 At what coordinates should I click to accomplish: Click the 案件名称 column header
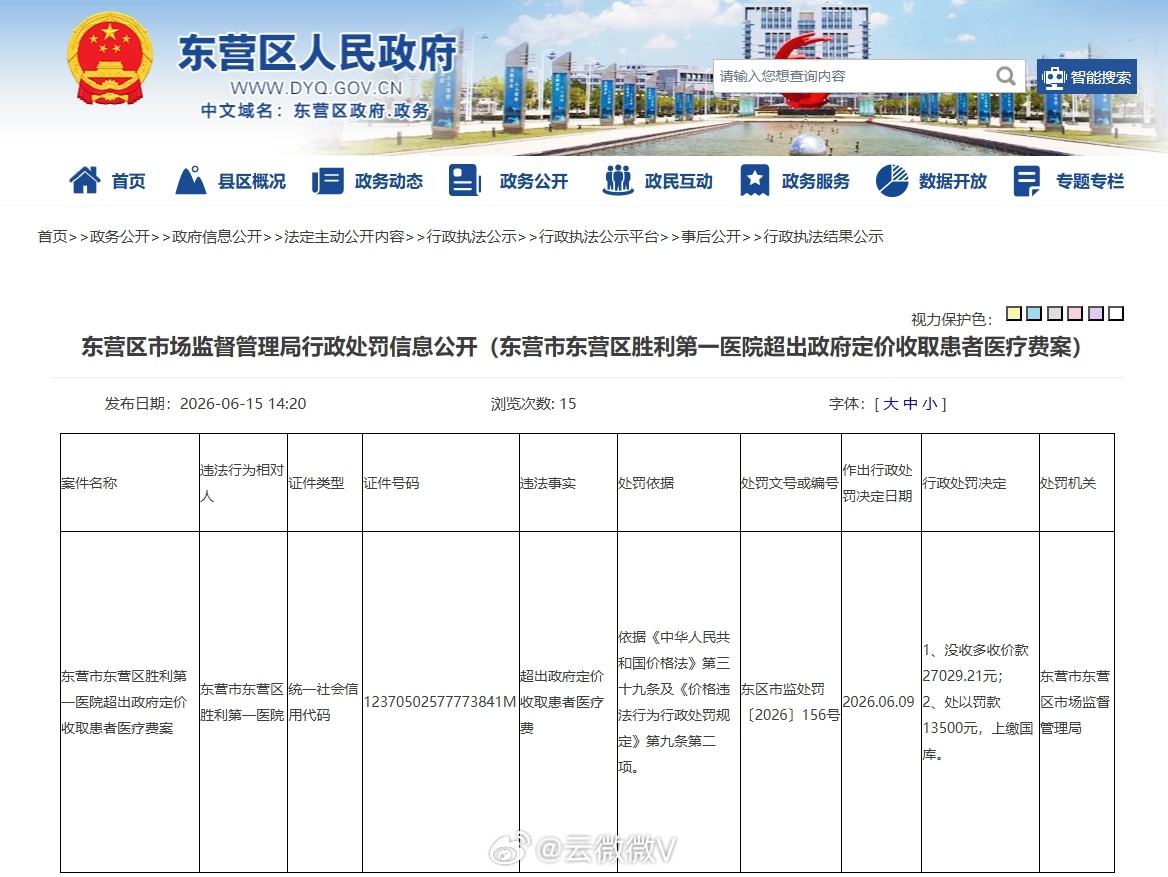click(x=130, y=483)
